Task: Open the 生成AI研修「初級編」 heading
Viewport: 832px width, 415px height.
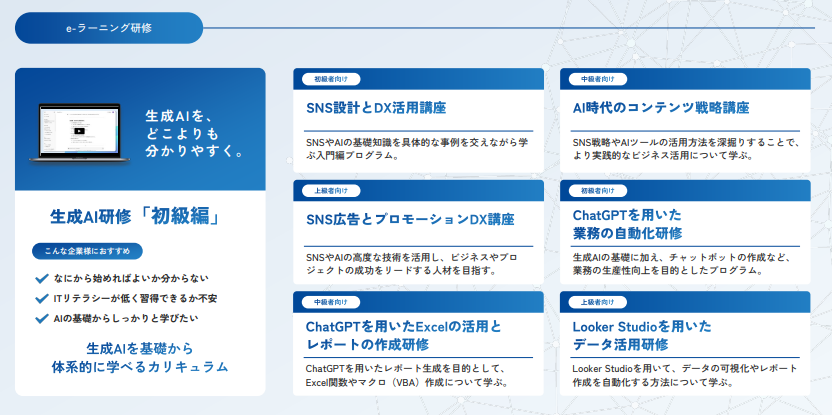Action: [x=140, y=216]
